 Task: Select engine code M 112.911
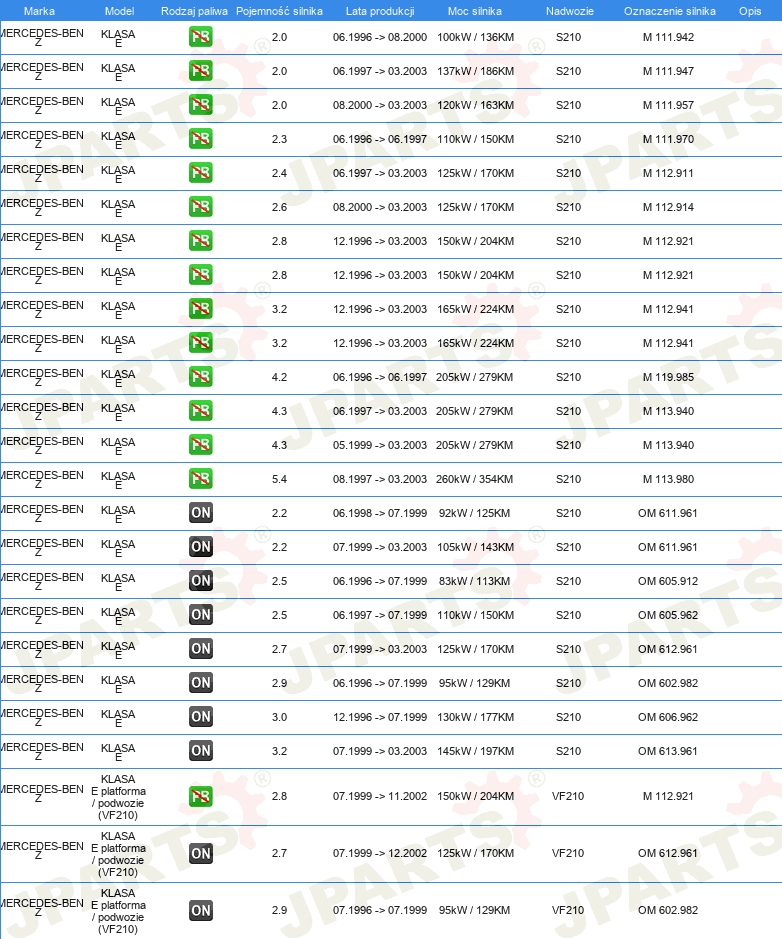pos(668,173)
